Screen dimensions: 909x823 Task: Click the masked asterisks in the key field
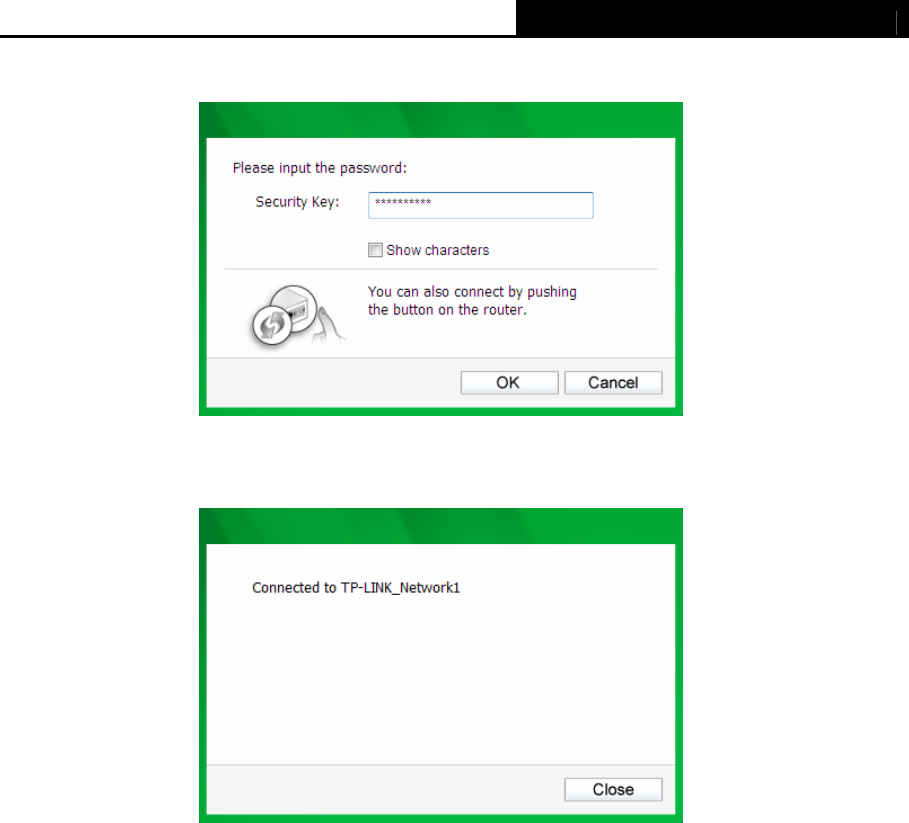click(403, 202)
